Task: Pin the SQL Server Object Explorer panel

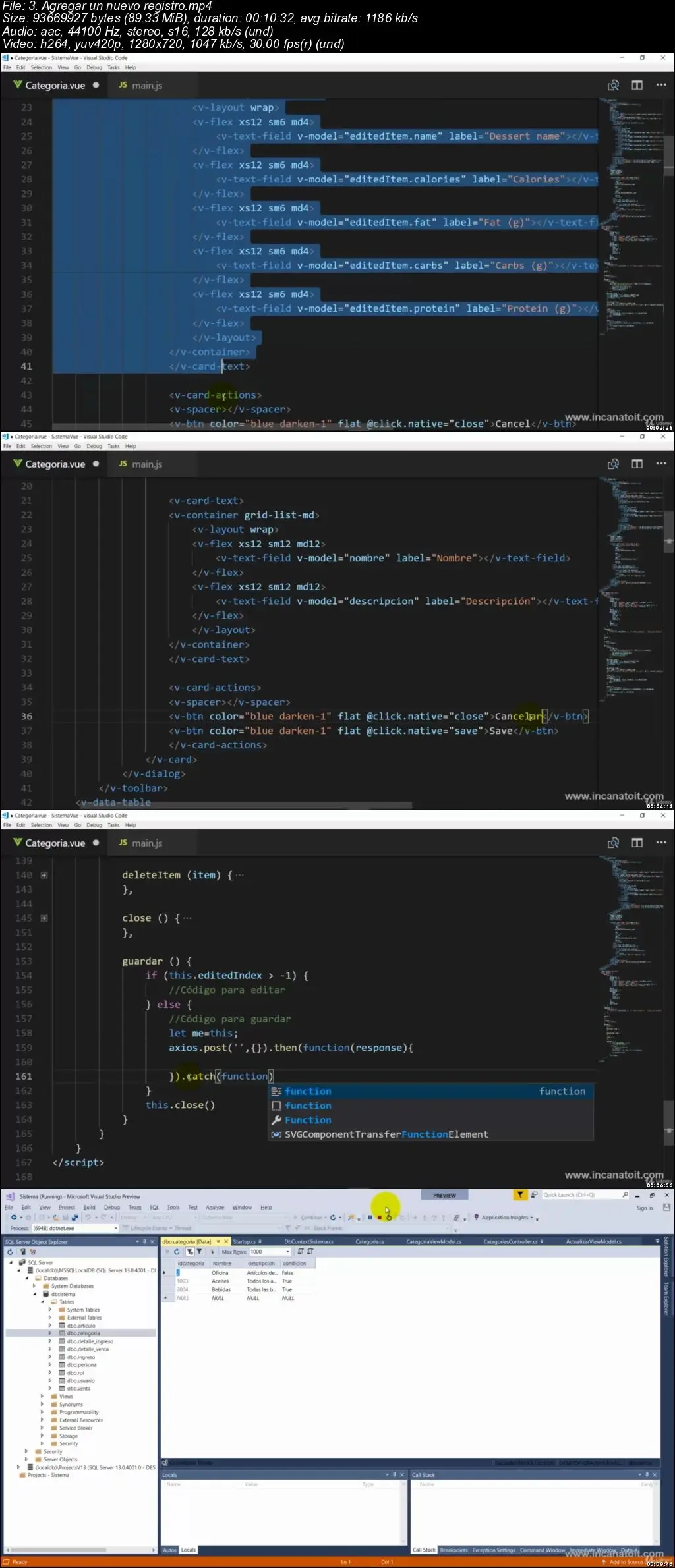Action: coord(145,1242)
